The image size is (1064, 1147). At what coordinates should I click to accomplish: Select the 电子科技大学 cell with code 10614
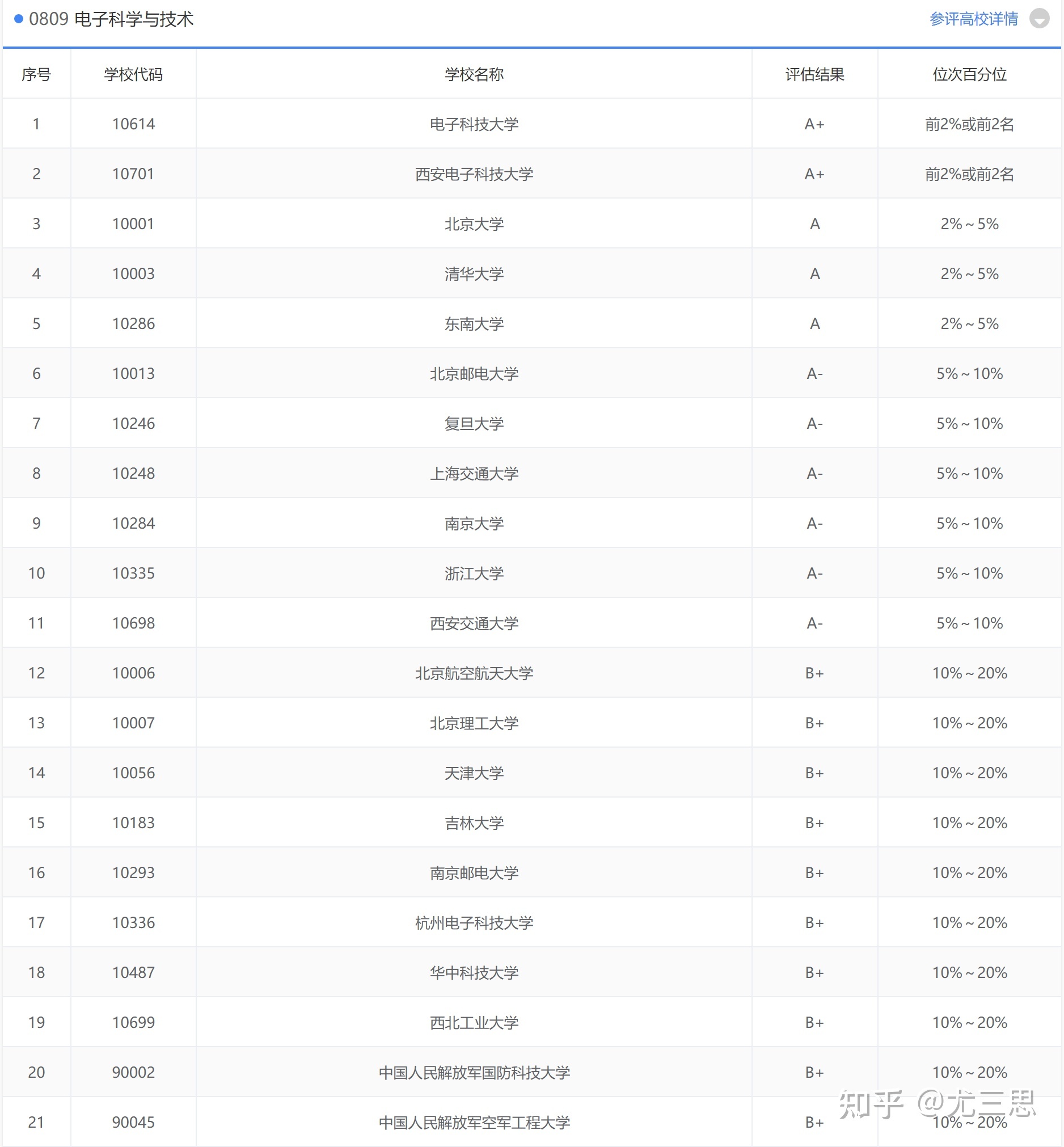[474, 124]
